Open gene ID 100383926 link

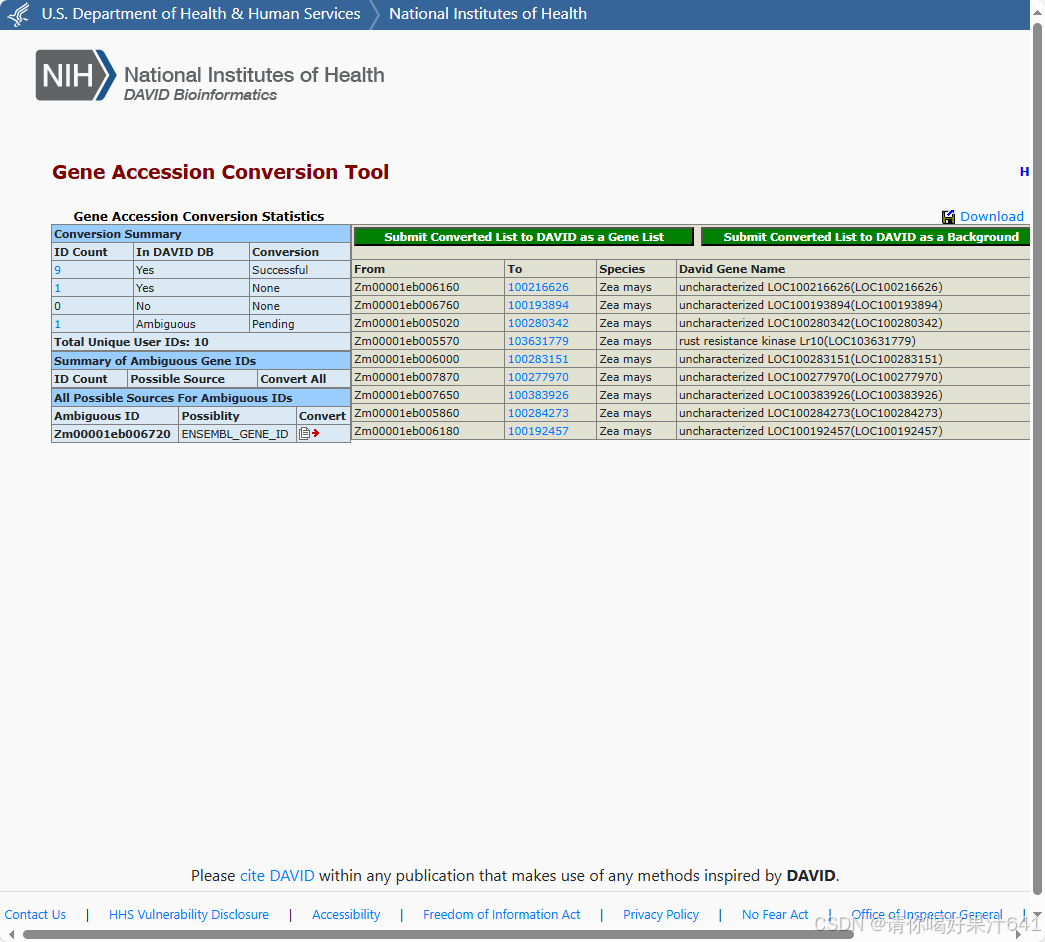pos(538,395)
